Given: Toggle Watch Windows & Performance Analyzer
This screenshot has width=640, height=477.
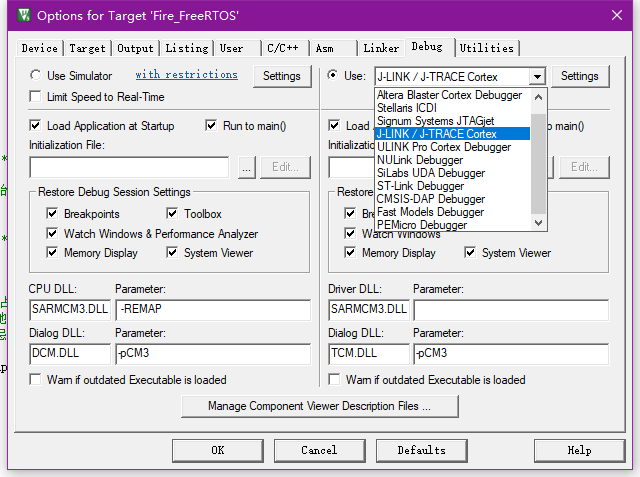Looking at the screenshot, I should [52, 233].
